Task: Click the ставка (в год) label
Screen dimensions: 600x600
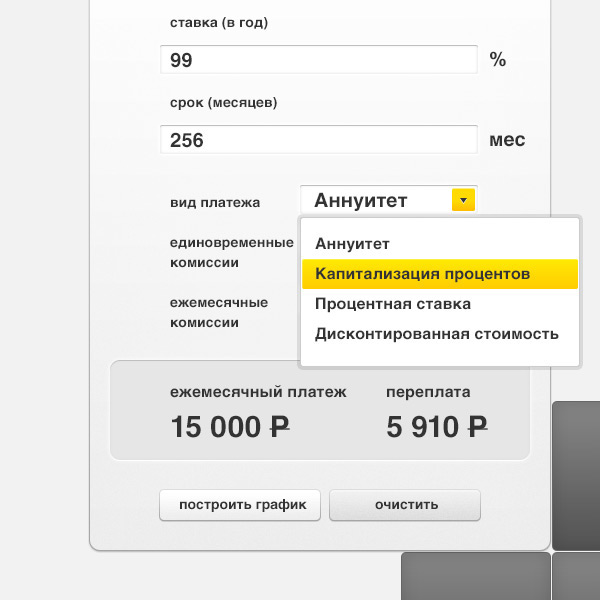Action: [219, 23]
